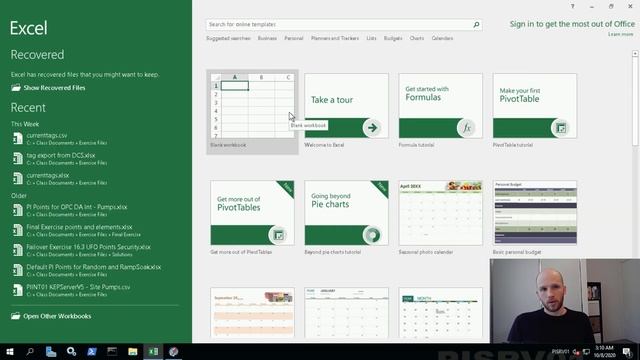Choose Planners and Trackers suggested search
Viewport: 640px width, 360px height.
[x=335, y=38]
